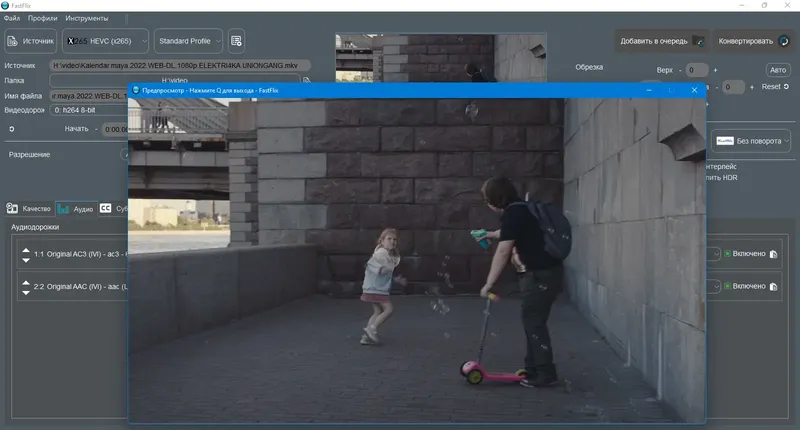Open the Файл menu
Screen dimensions: 800x430
[x=12, y=18]
